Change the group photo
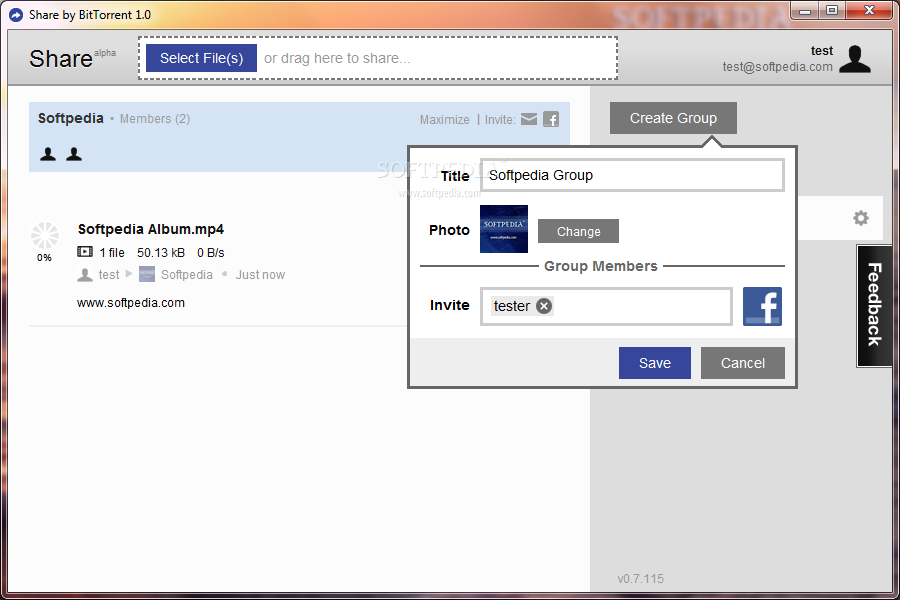900x600 pixels. tap(578, 231)
